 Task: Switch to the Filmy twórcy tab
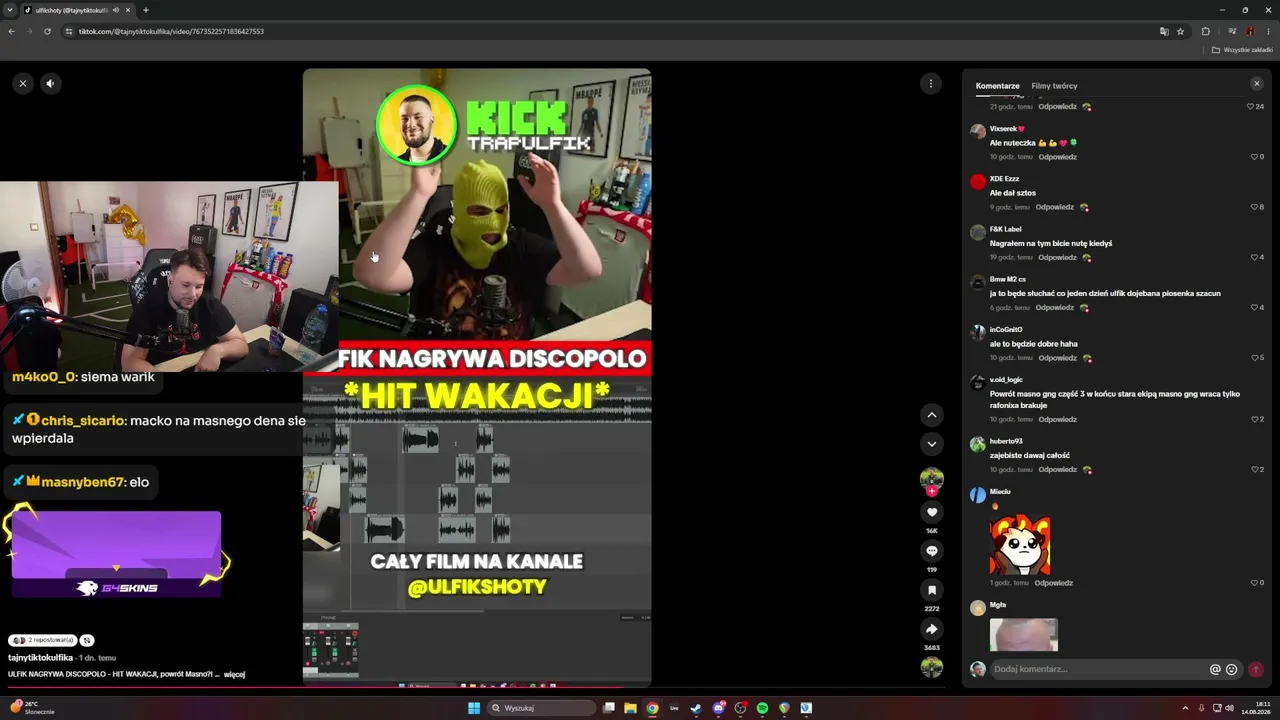[x=1054, y=86]
